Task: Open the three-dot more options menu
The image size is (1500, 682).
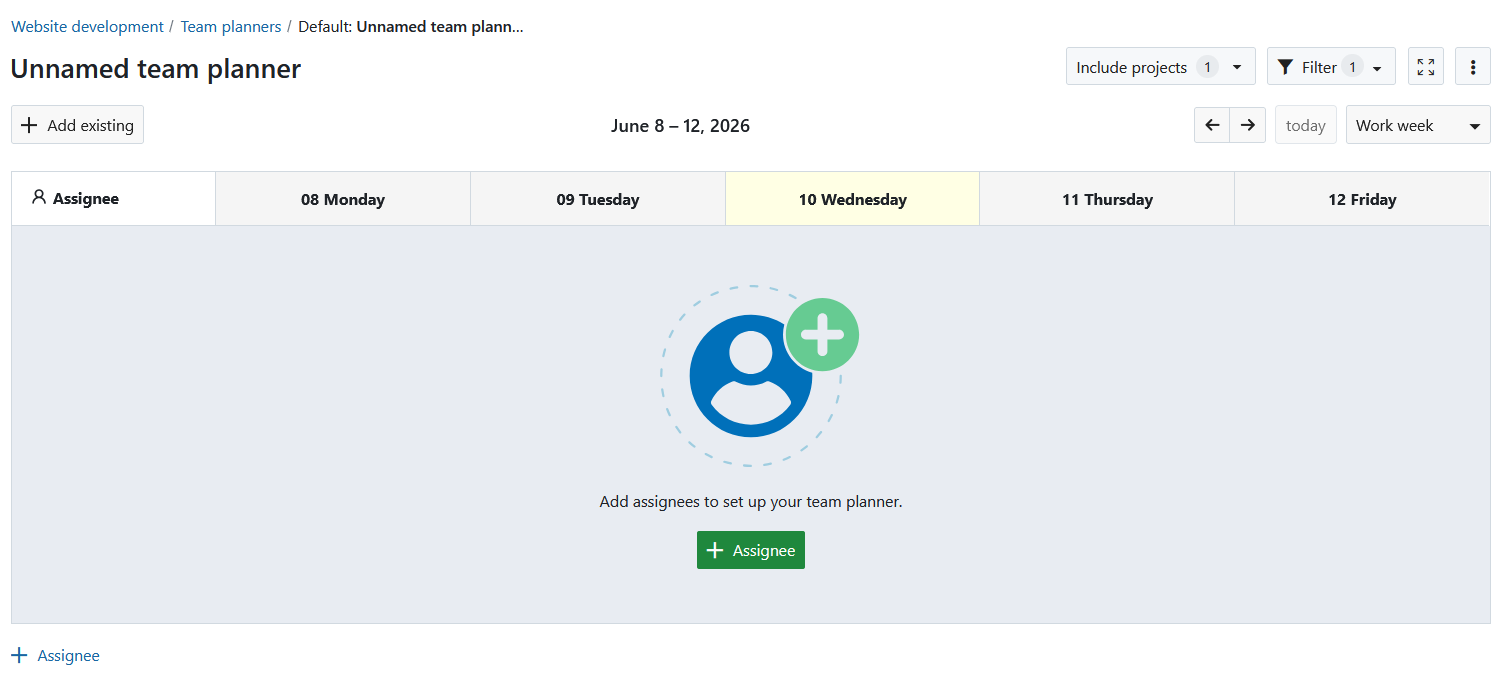Action: coord(1473,67)
